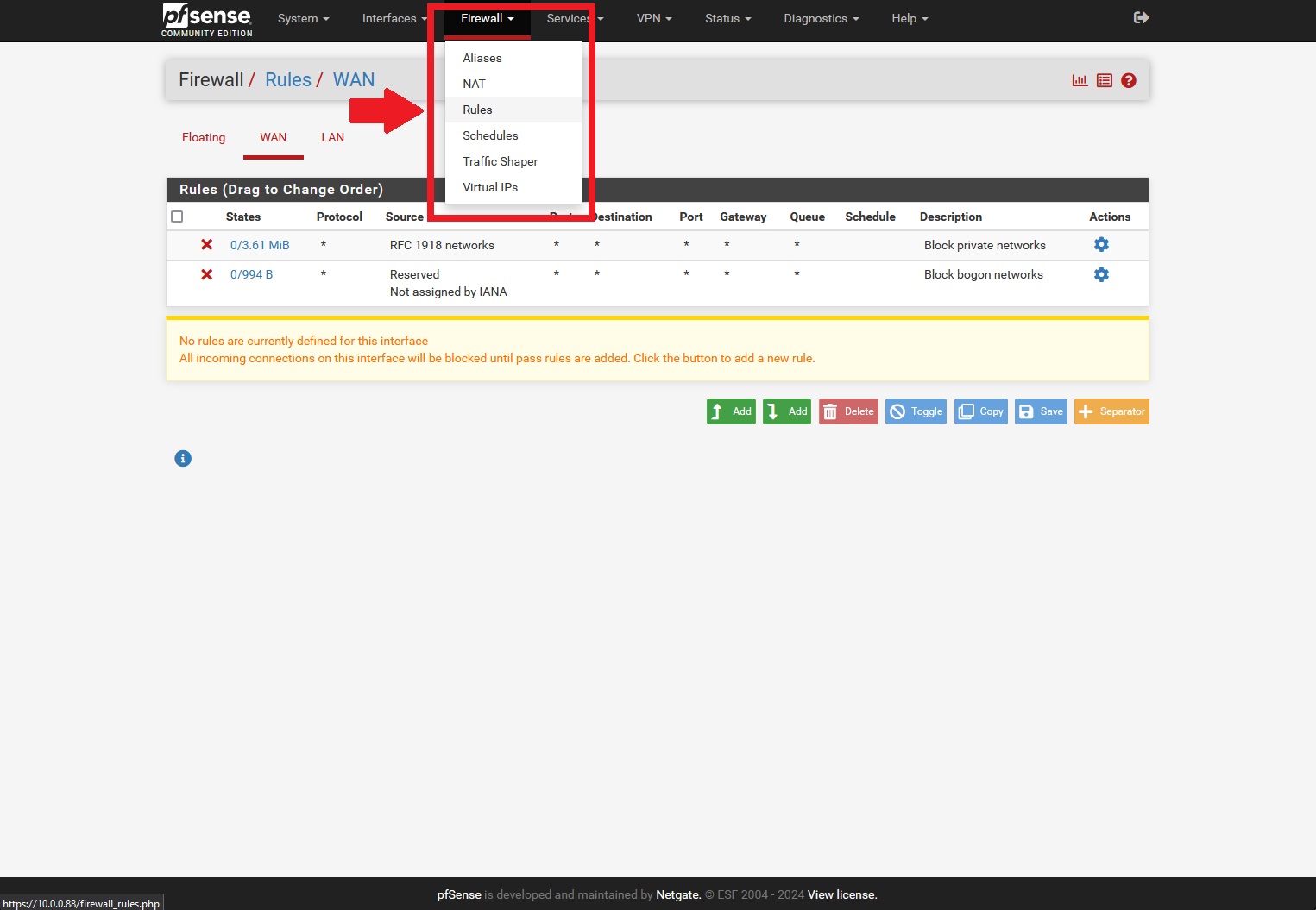Select NAT from Firewall menu
1316x910 pixels.
(x=513, y=84)
